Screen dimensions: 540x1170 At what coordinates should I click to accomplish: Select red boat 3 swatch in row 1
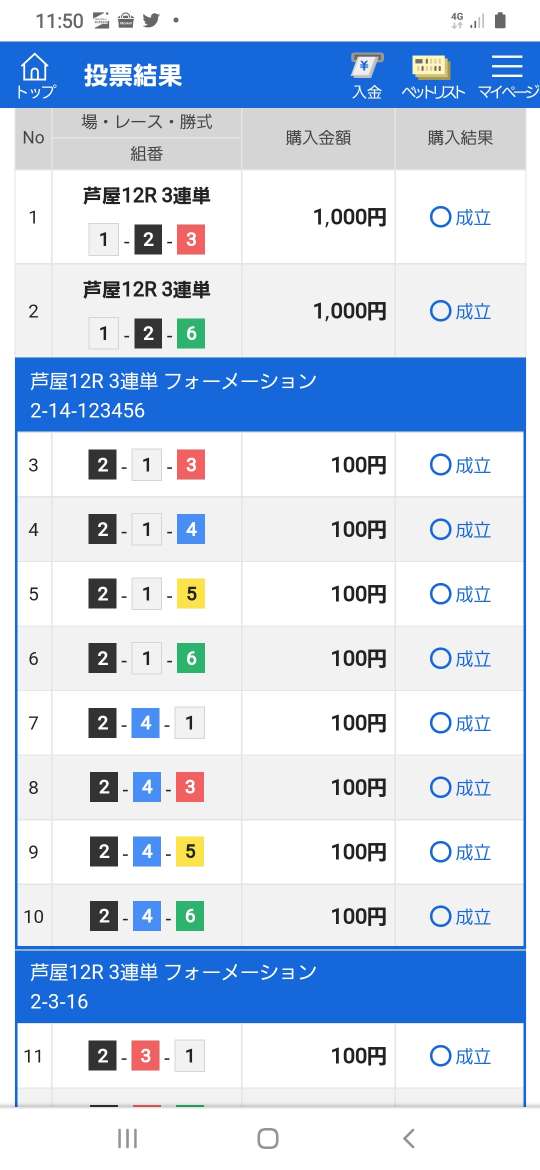click(191, 240)
